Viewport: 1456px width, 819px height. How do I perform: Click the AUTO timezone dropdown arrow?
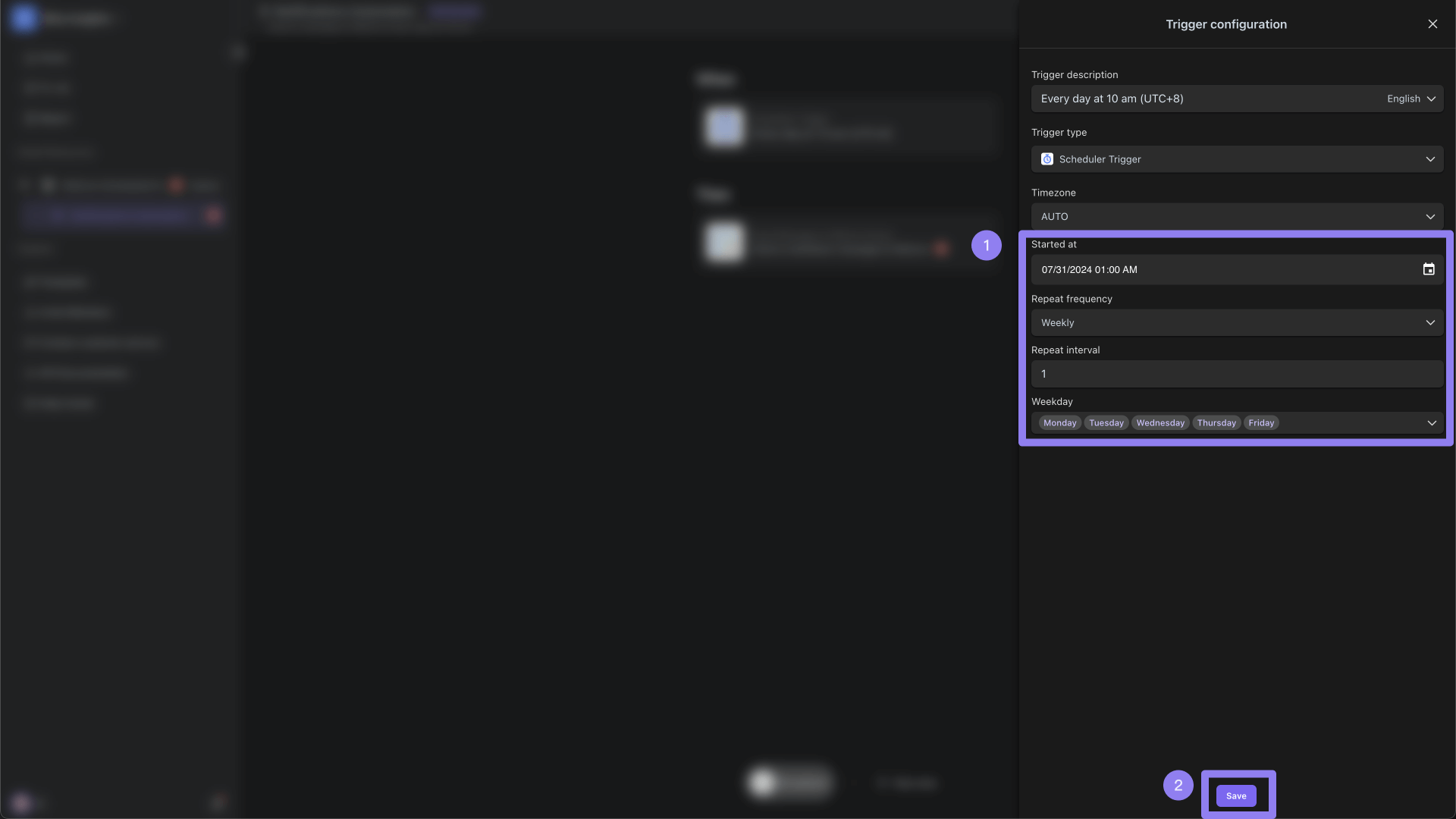(1431, 216)
